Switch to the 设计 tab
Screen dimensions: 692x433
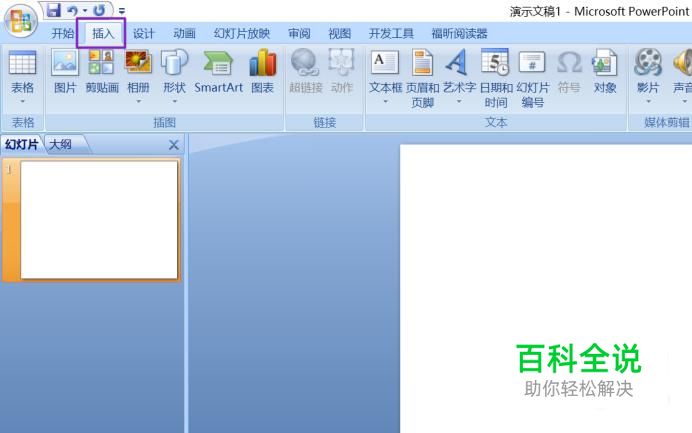coord(144,33)
